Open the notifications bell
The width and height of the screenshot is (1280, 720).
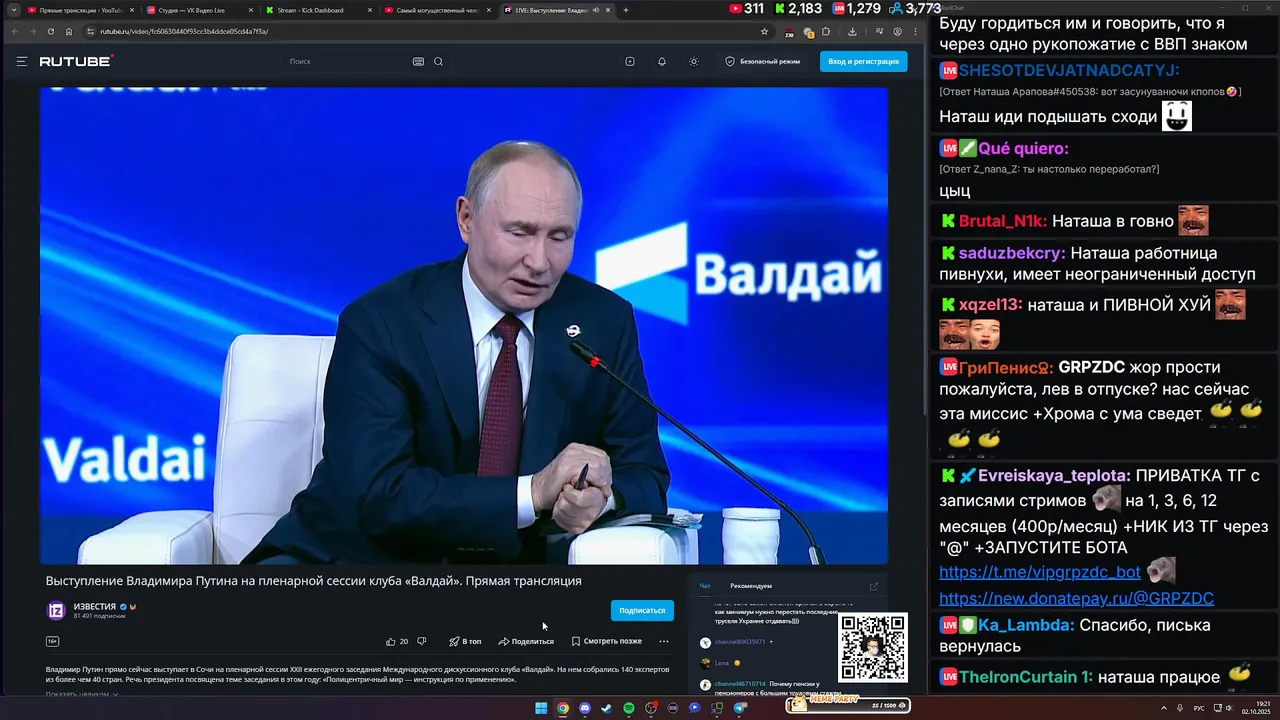click(x=662, y=61)
